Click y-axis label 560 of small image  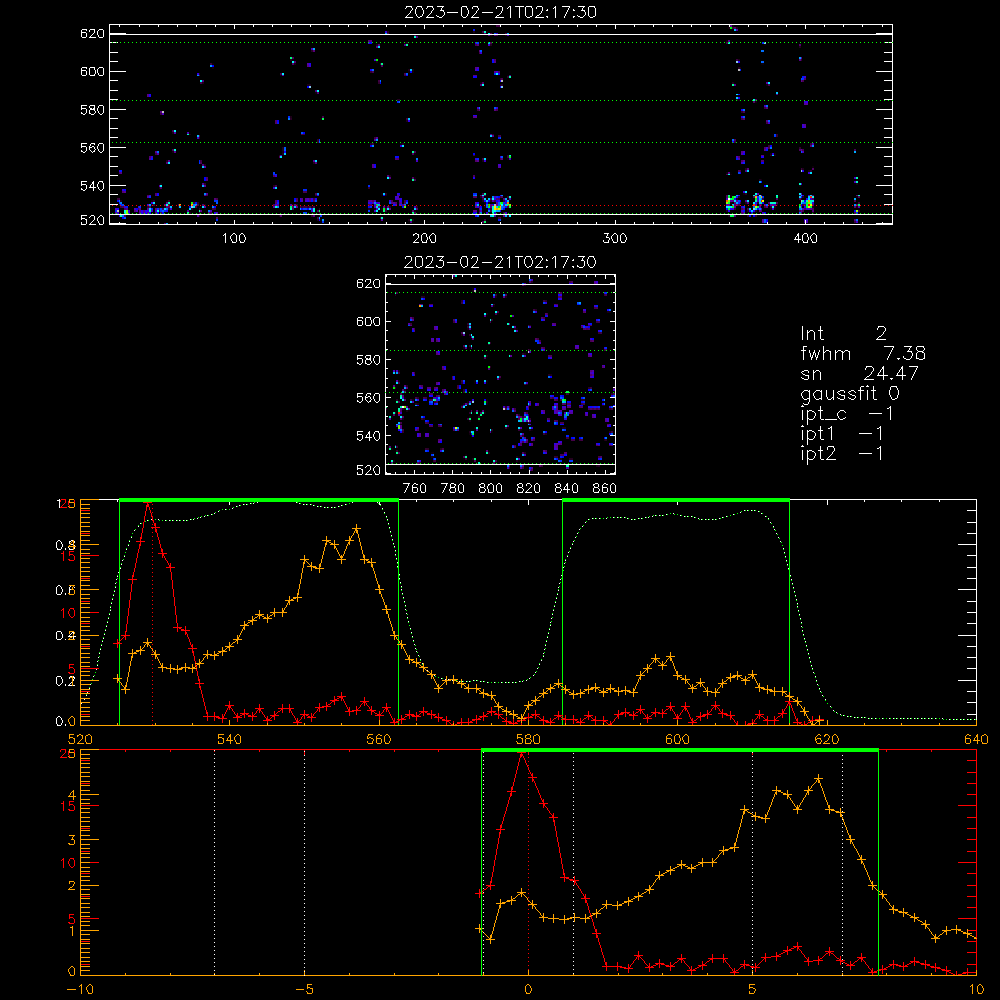pos(368,398)
